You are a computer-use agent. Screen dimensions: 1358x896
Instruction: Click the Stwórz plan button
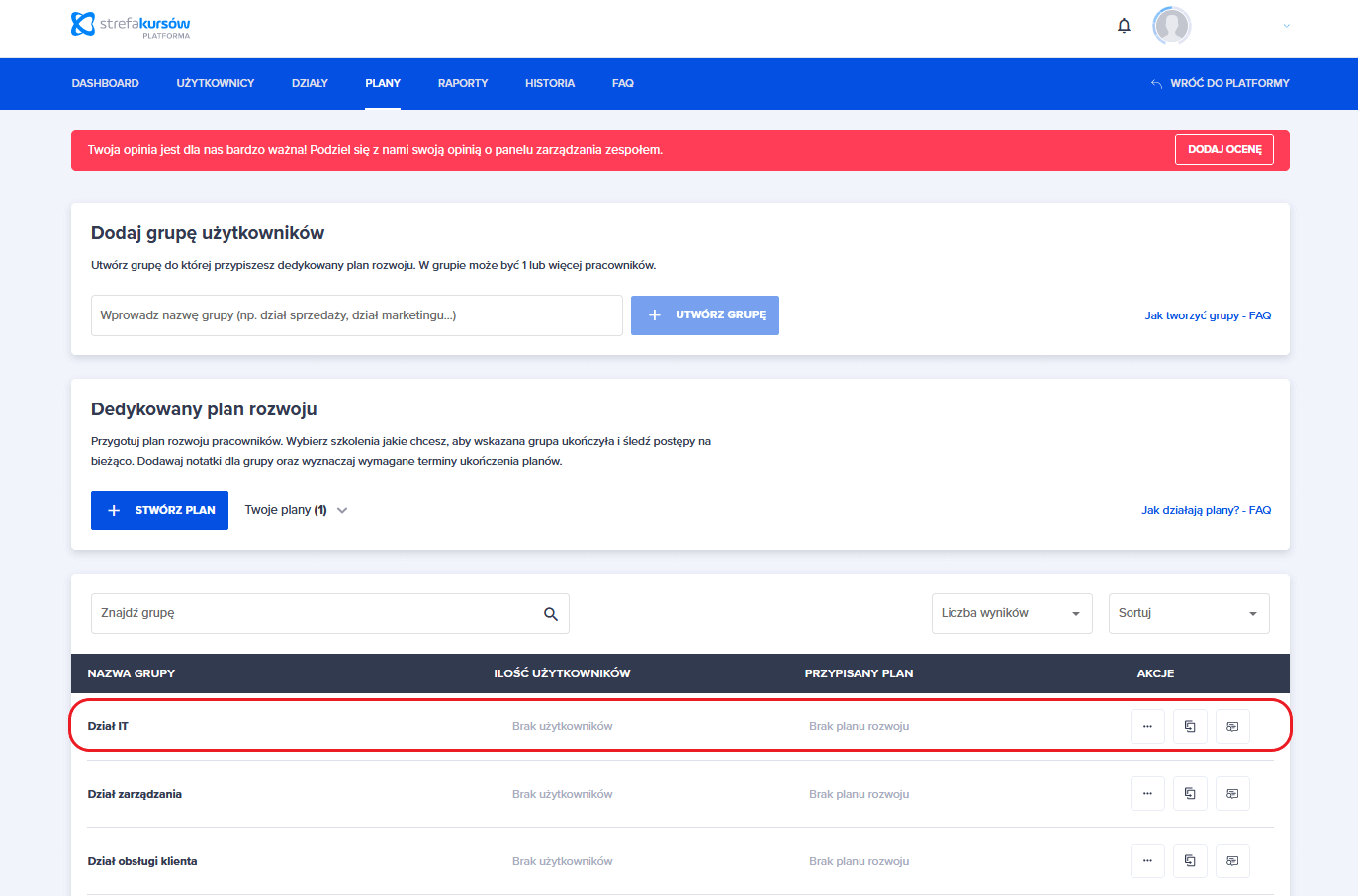point(159,510)
